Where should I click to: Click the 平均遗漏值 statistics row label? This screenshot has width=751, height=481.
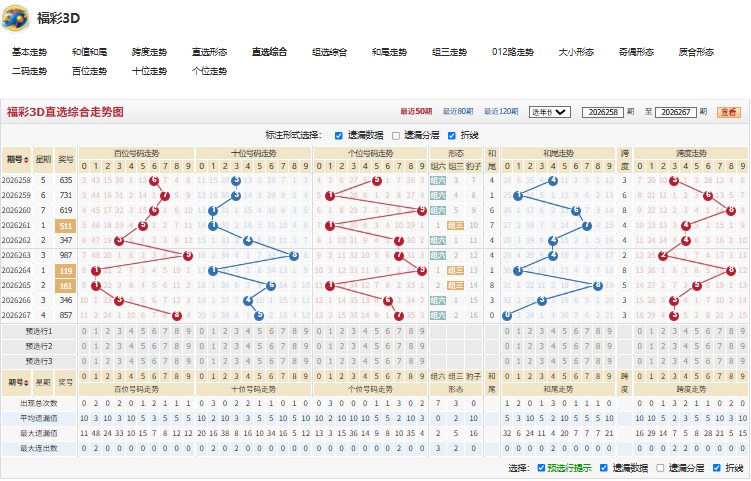(39, 418)
